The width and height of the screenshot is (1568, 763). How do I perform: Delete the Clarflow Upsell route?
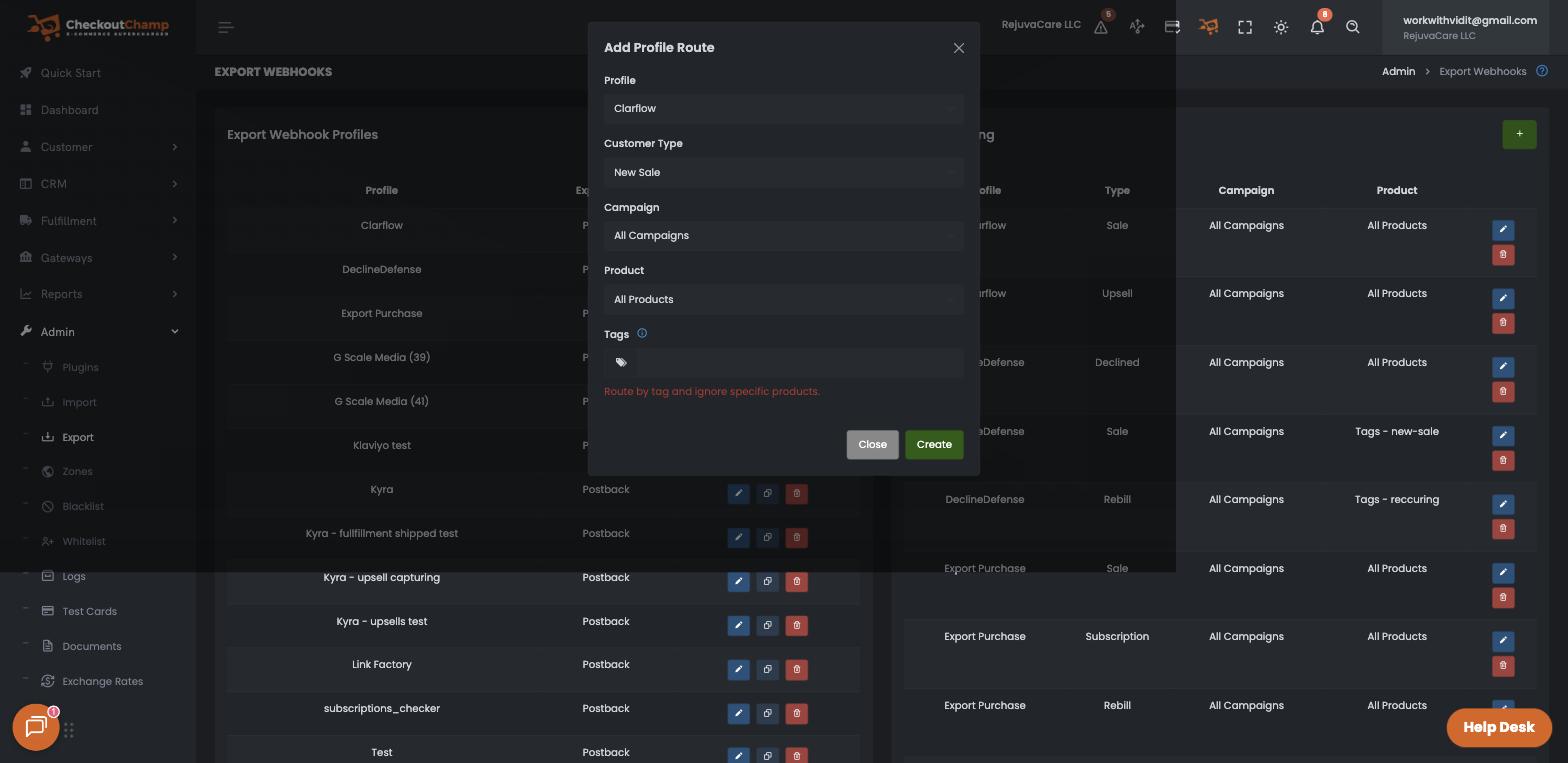coord(1502,323)
